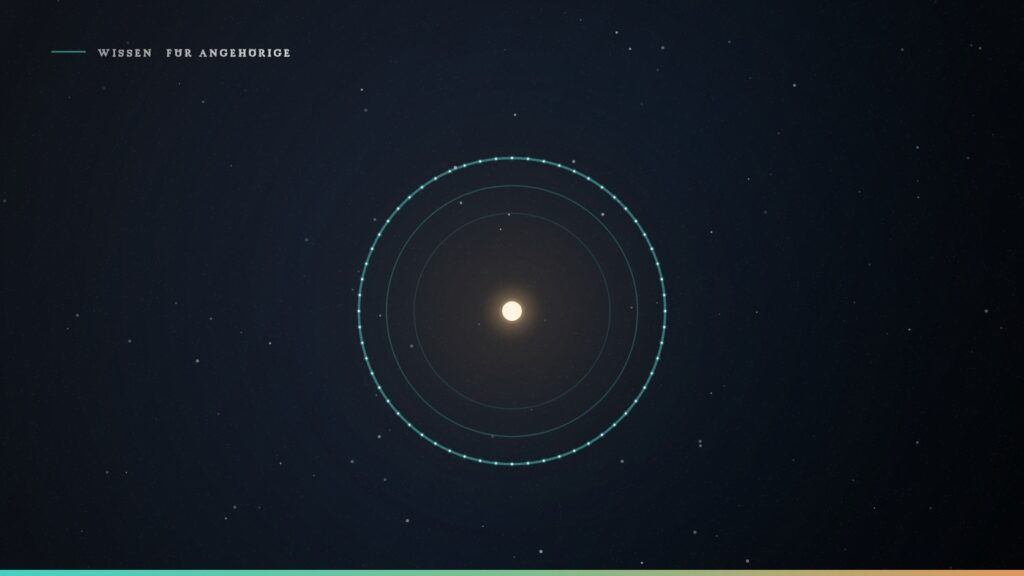This screenshot has width=1024, height=576.
Task: Click the teal-to-orange progress bar at the bottom
Action: click(512, 573)
